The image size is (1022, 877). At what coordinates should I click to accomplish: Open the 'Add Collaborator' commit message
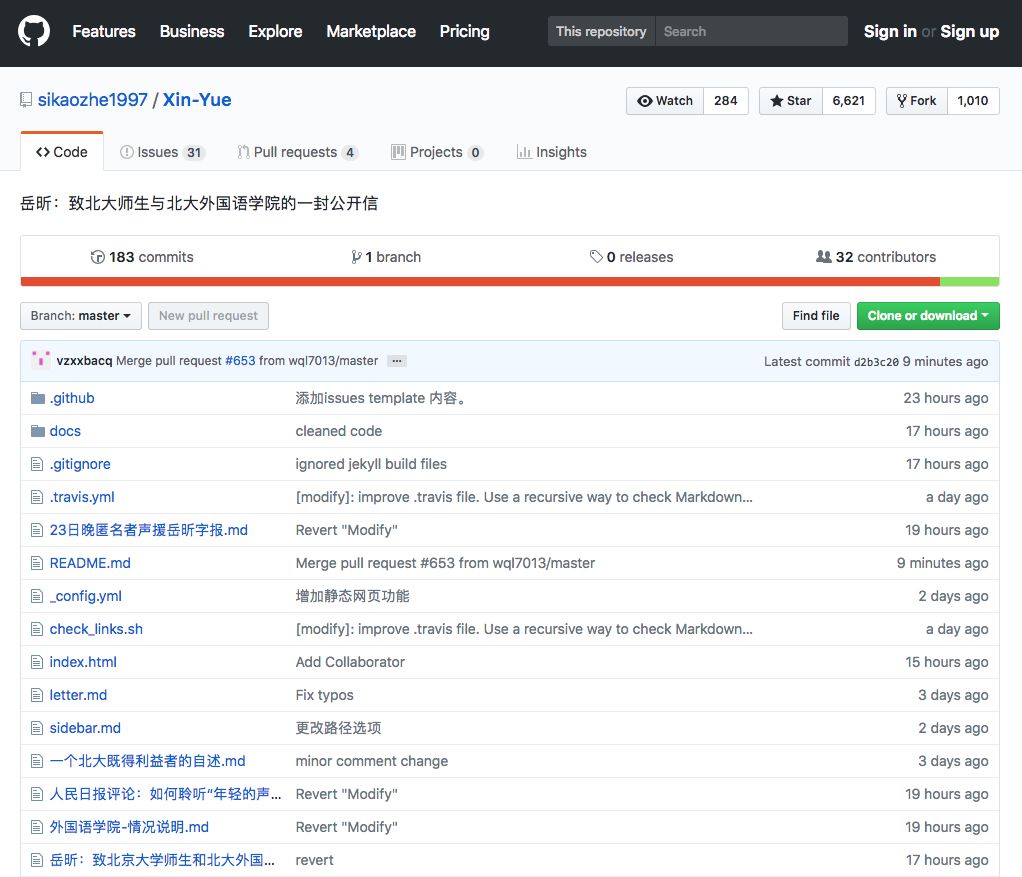(x=350, y=662)
